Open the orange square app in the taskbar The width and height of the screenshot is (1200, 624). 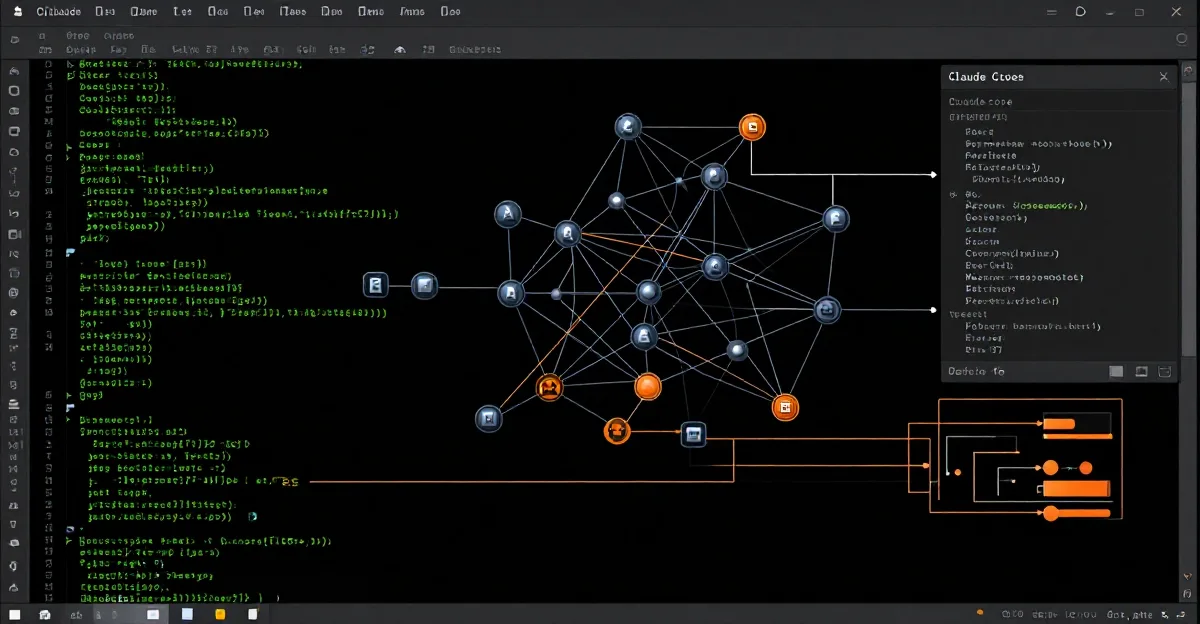click(x=221, y=614)
